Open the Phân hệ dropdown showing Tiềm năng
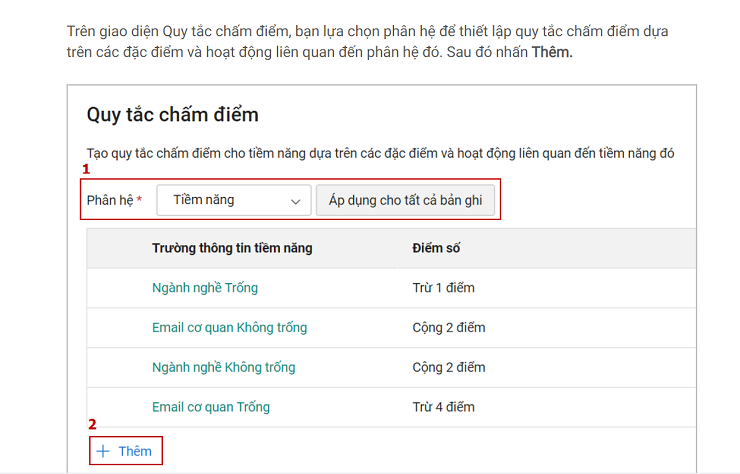Screen dimensions: 740x474 click(x=234, y=200)
